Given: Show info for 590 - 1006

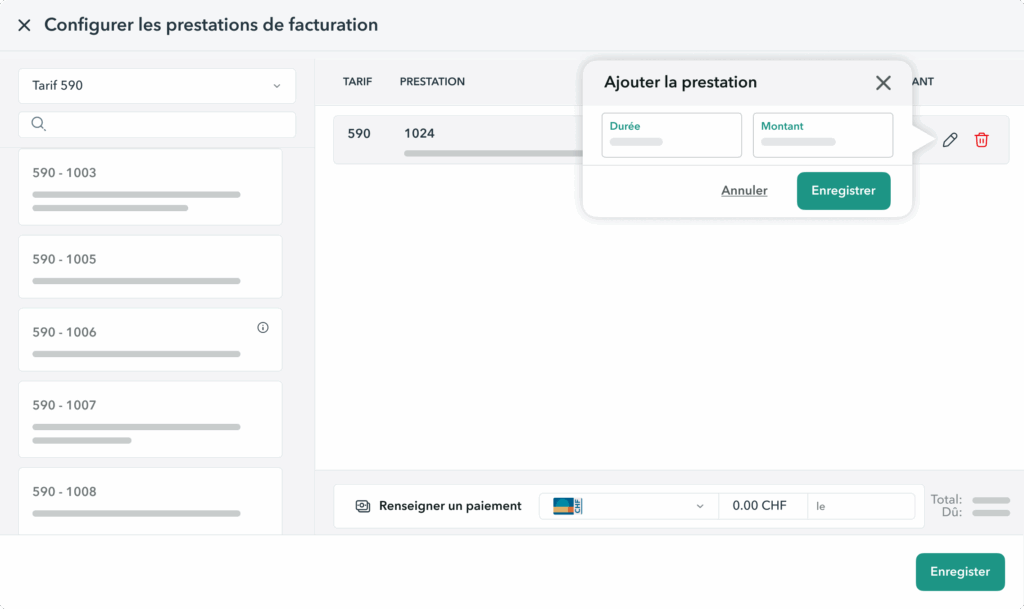Looking at the screenshot, I should (263, 328).
